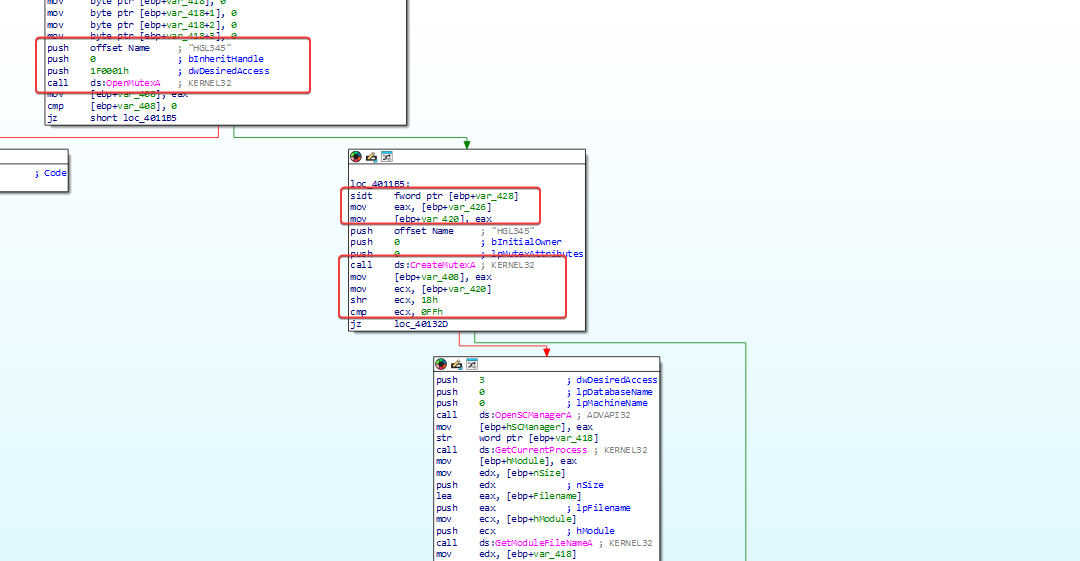
Task: Select the OpenMutexA call name
Action: coord(133,83)
